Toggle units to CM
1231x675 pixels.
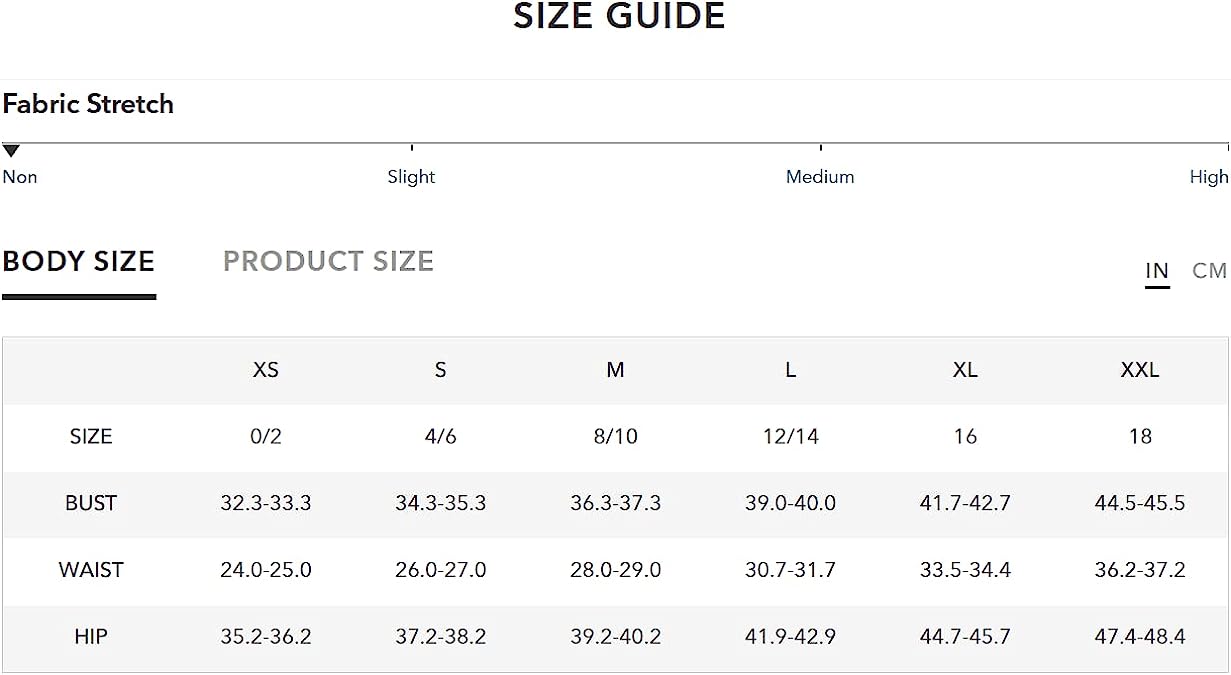(1209, 270)
